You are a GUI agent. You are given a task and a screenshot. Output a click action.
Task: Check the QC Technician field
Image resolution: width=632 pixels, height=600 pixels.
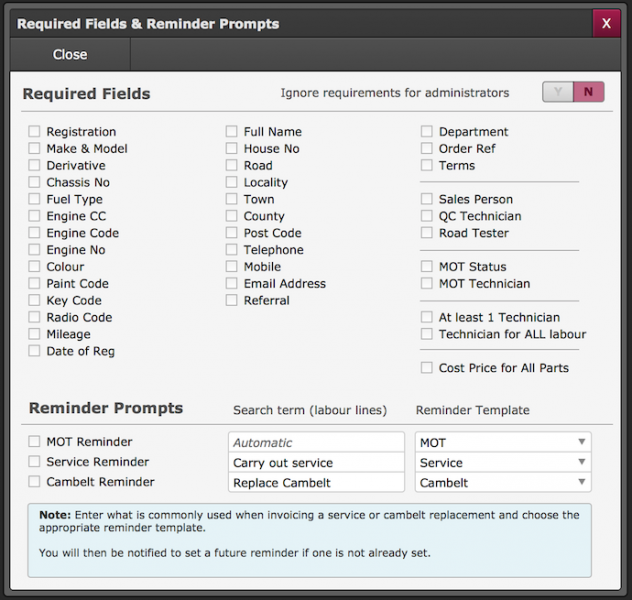point(427,216)
